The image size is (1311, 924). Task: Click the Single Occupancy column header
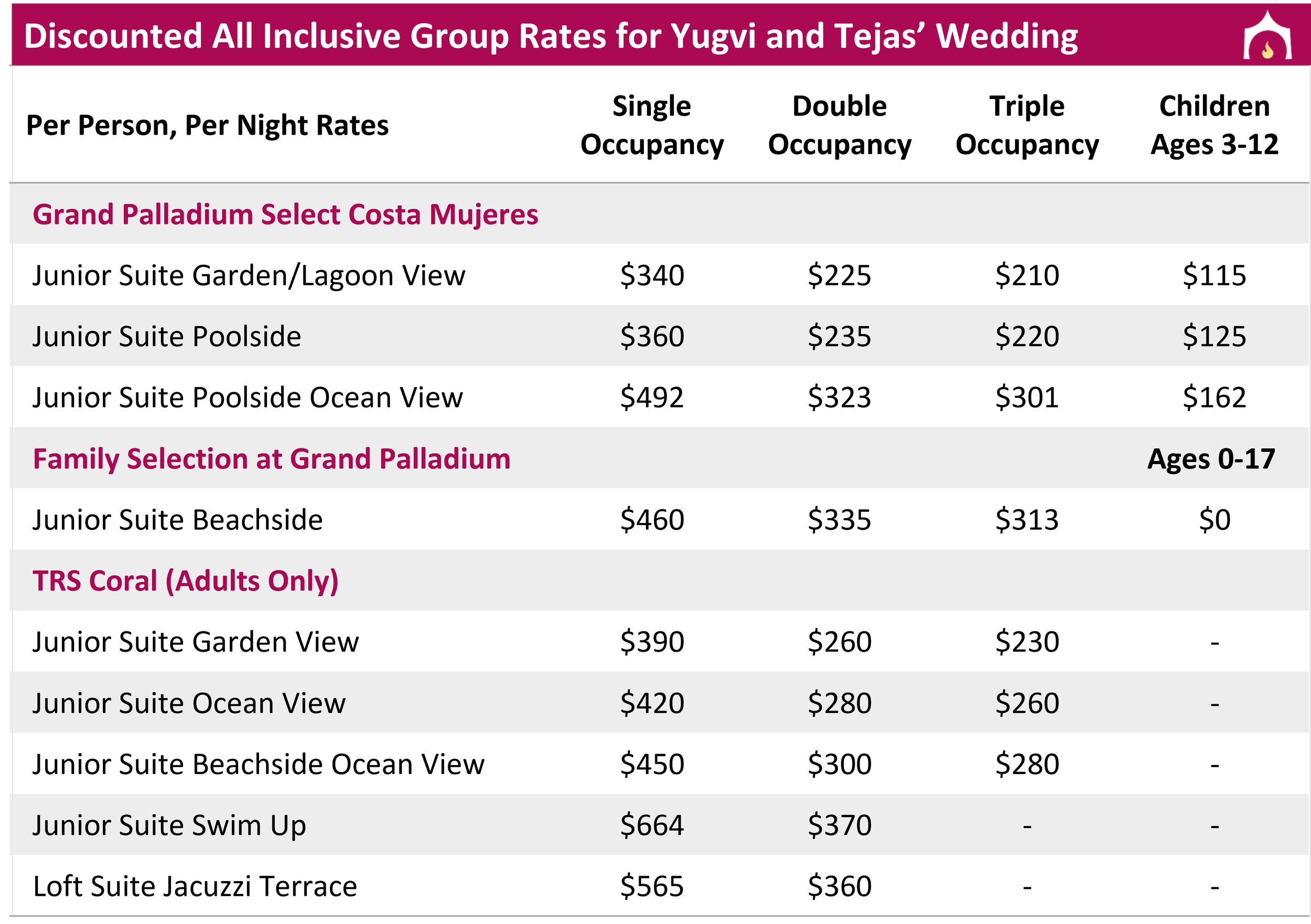[x=651, y=126]
